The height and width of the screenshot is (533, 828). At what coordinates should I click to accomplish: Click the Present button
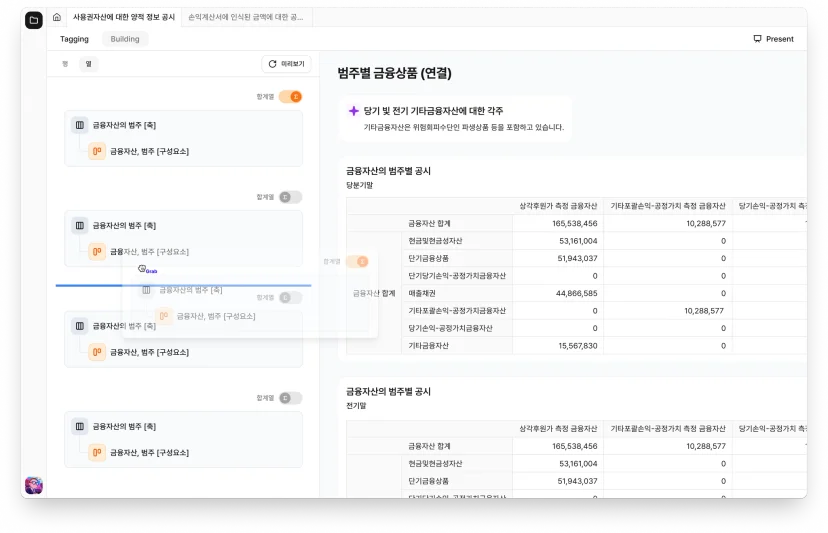pyautogui.click(x=774, y=39)
